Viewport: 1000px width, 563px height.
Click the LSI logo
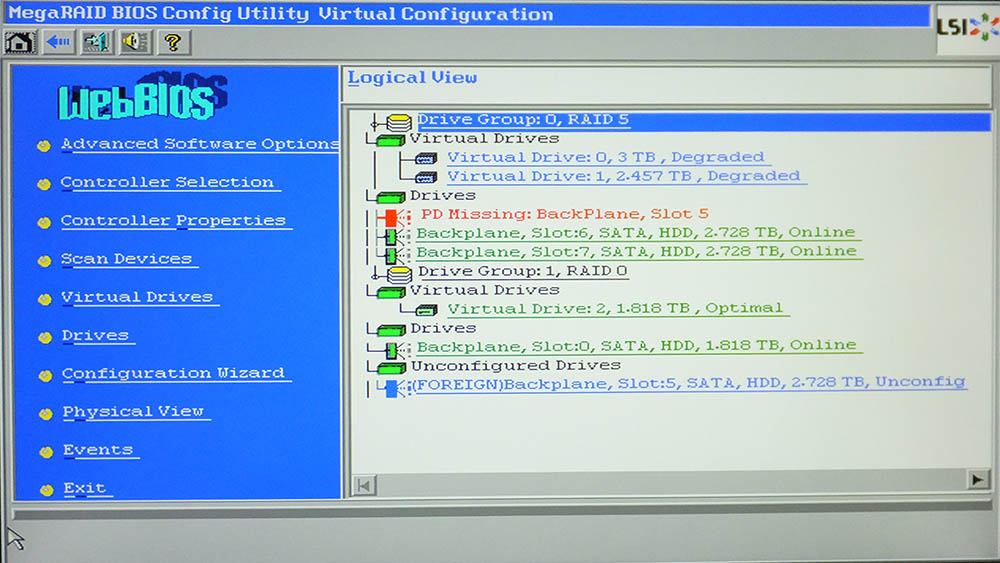click(x=967, y=27)
